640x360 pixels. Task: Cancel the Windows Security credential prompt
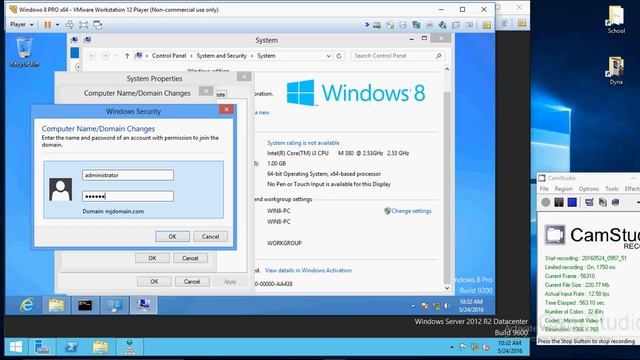pos(210,237)
